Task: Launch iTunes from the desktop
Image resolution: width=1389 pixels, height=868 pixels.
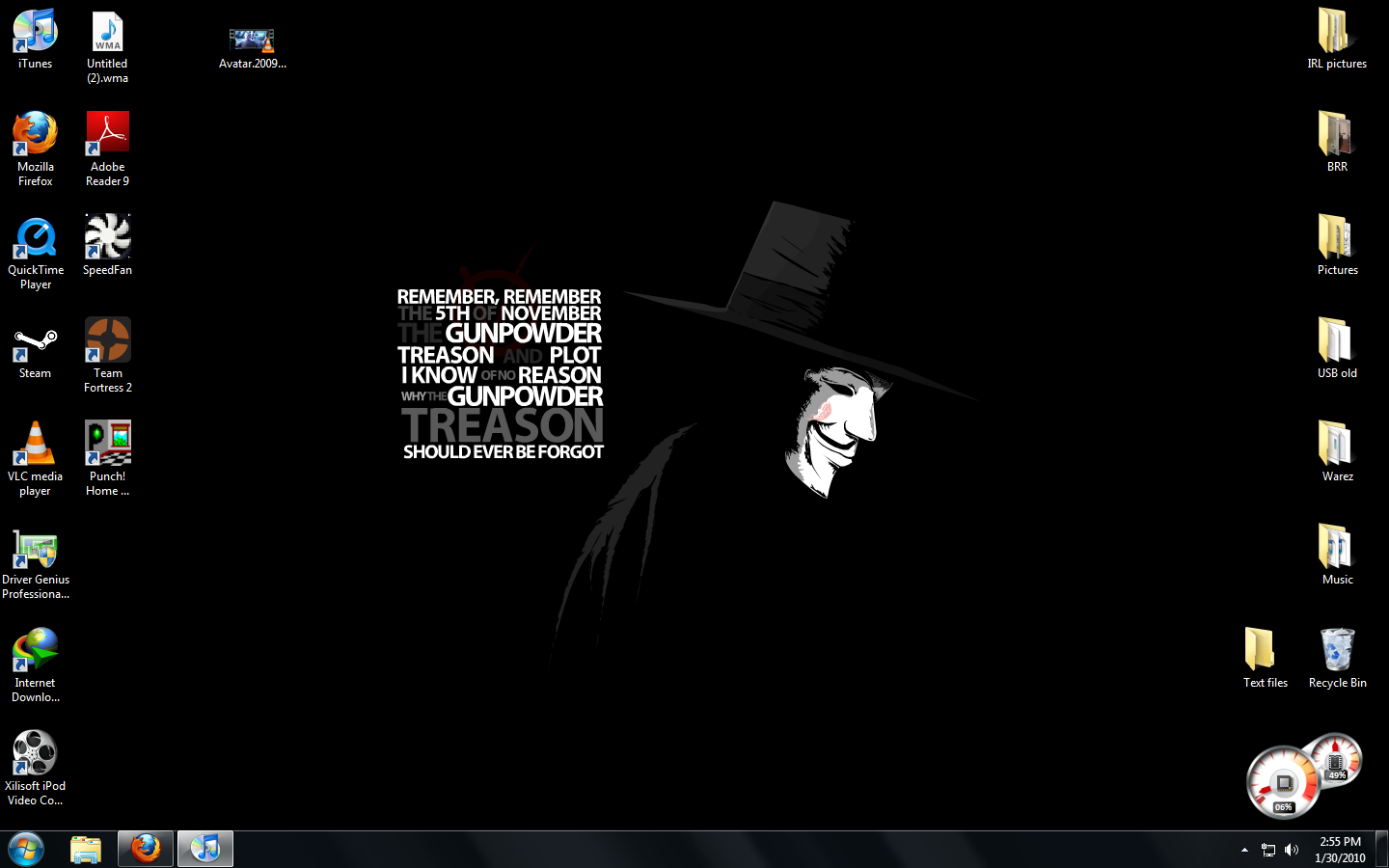Action: pos(35,29)
